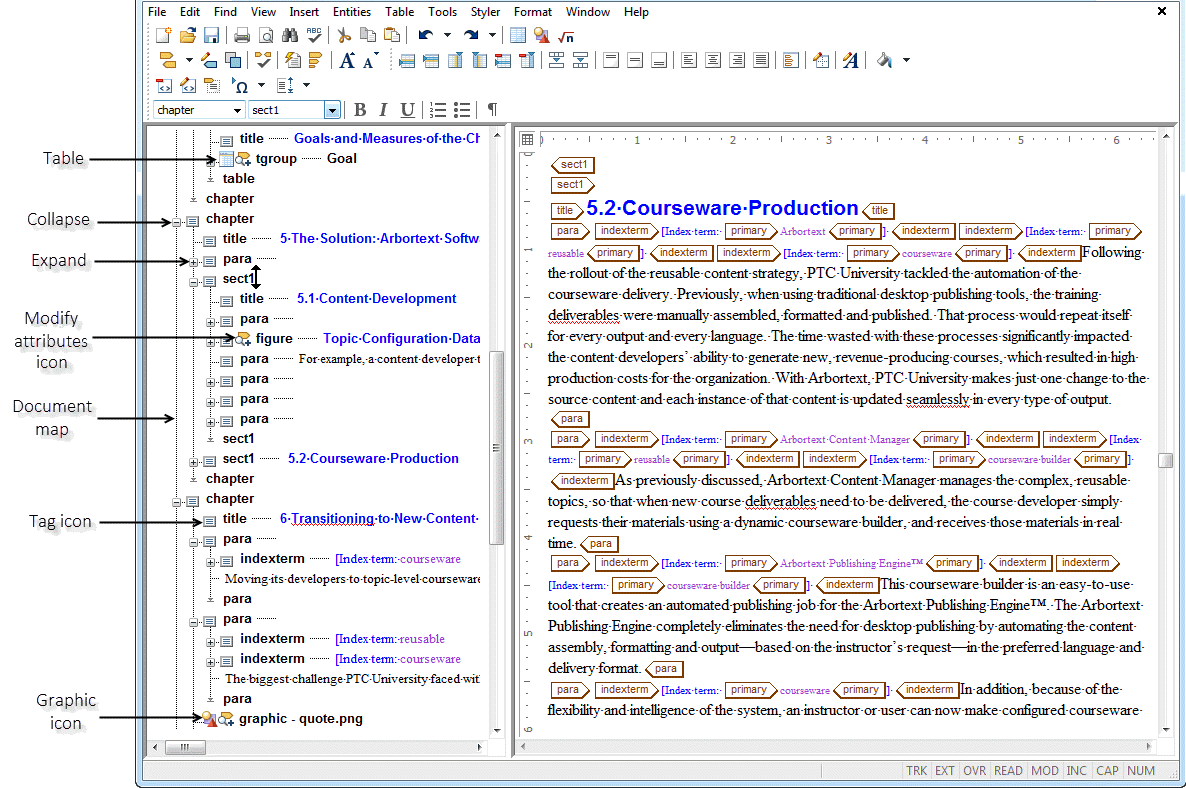Insert a table from the toolbar
Screen dimensions: 1186x788
tap(518, 35)
